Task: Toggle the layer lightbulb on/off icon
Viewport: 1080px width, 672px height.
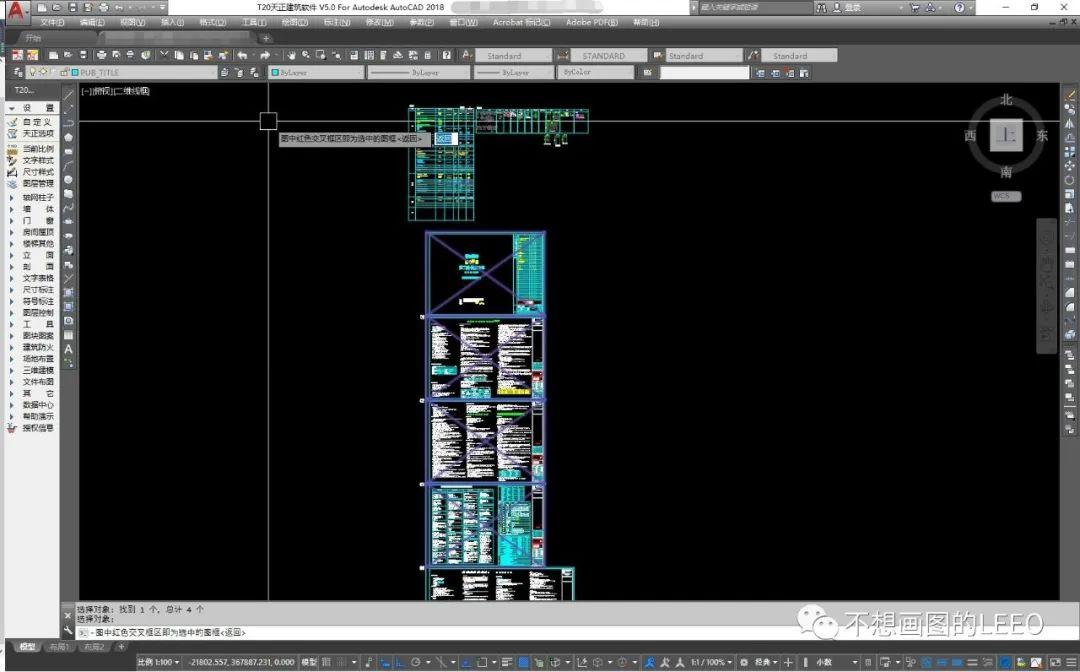Action: pyautogui.click(x=32, y=72)
